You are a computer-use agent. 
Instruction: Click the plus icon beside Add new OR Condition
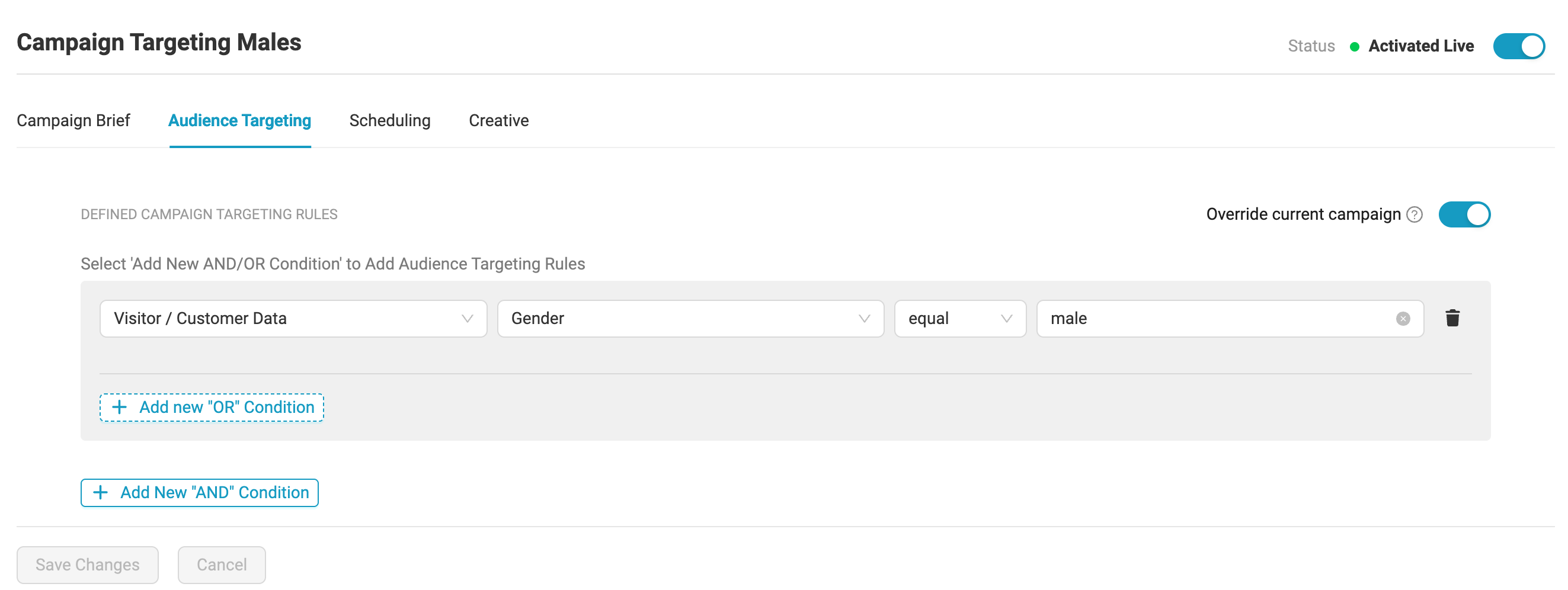(119, 407)
